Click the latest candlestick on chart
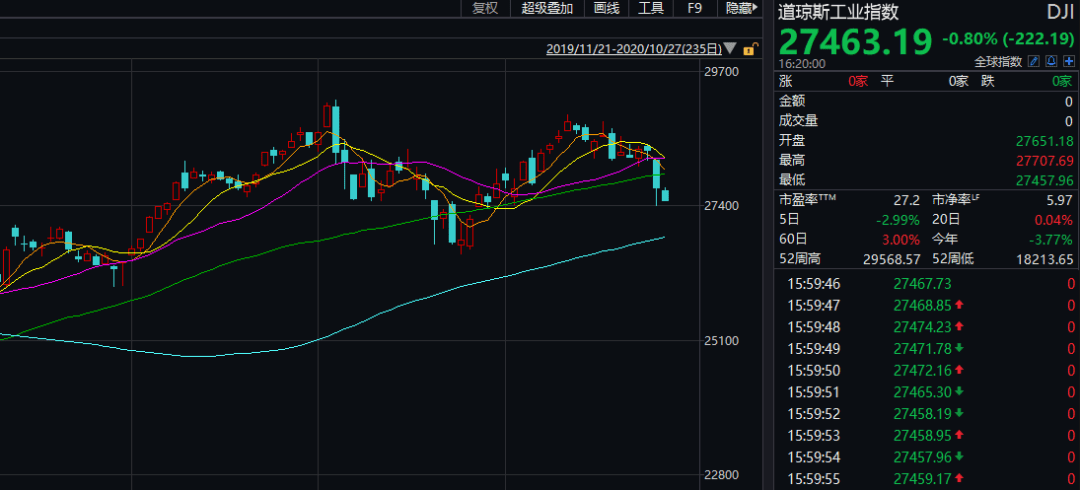Screen dimensions: 1080x490 (x=665, y=196)
